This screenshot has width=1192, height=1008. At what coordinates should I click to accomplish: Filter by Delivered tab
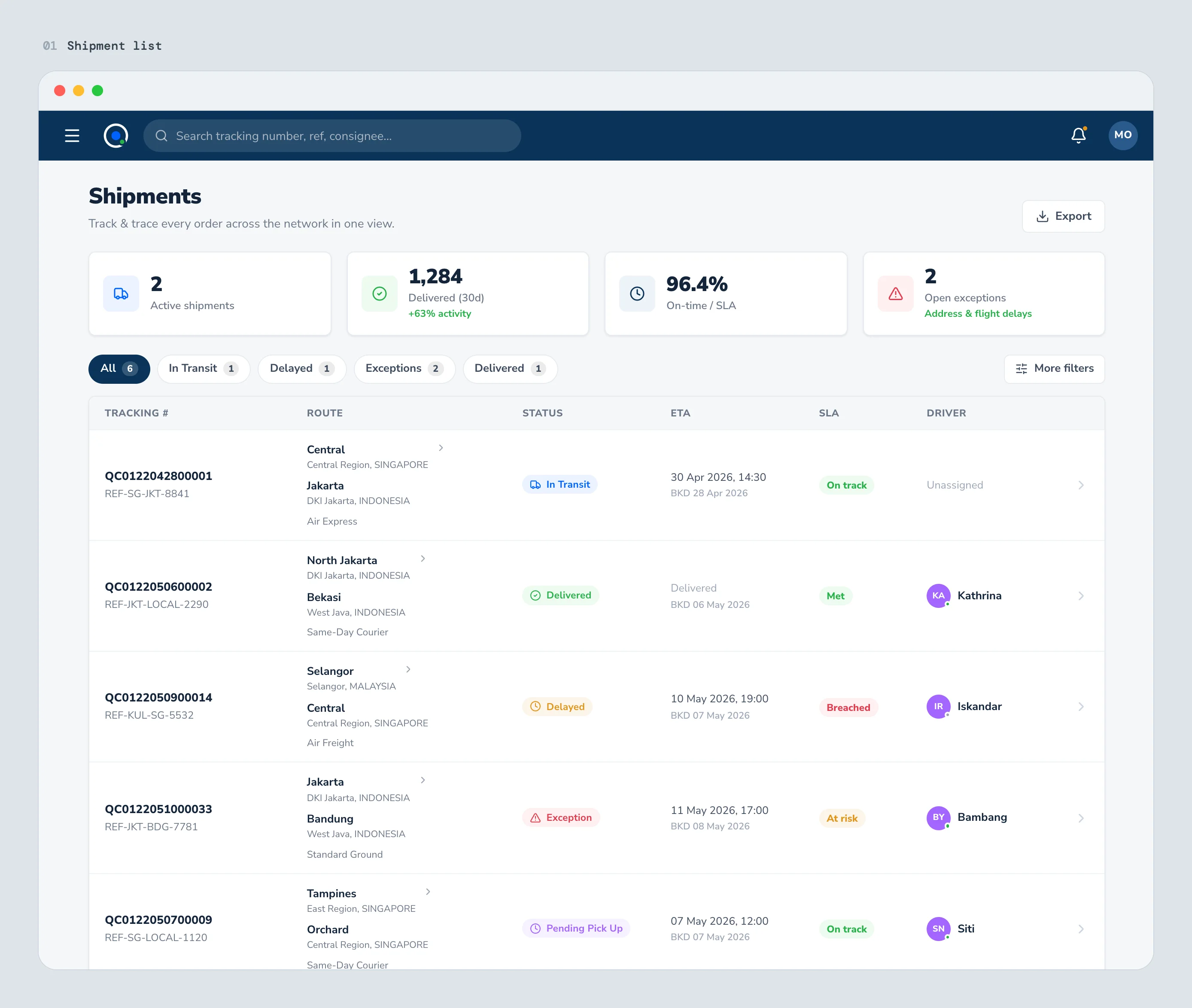pos(510,369)
